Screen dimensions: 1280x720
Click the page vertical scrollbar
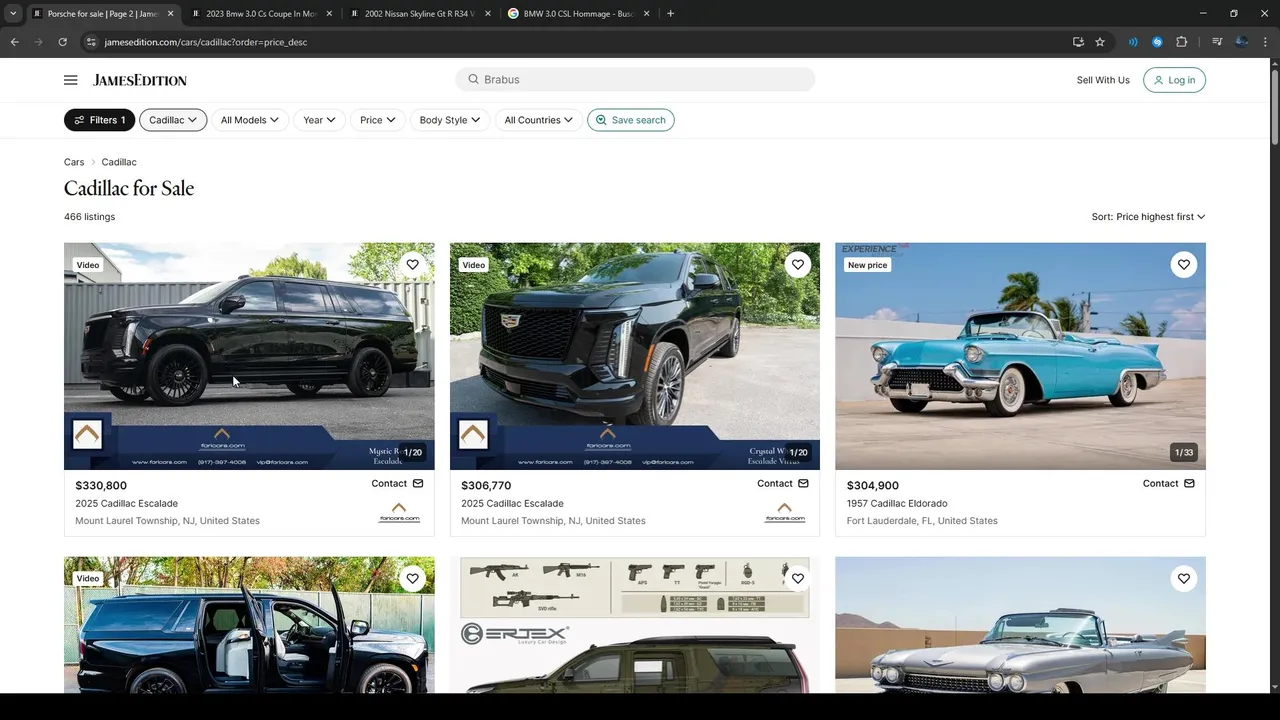coord(1274,110)
